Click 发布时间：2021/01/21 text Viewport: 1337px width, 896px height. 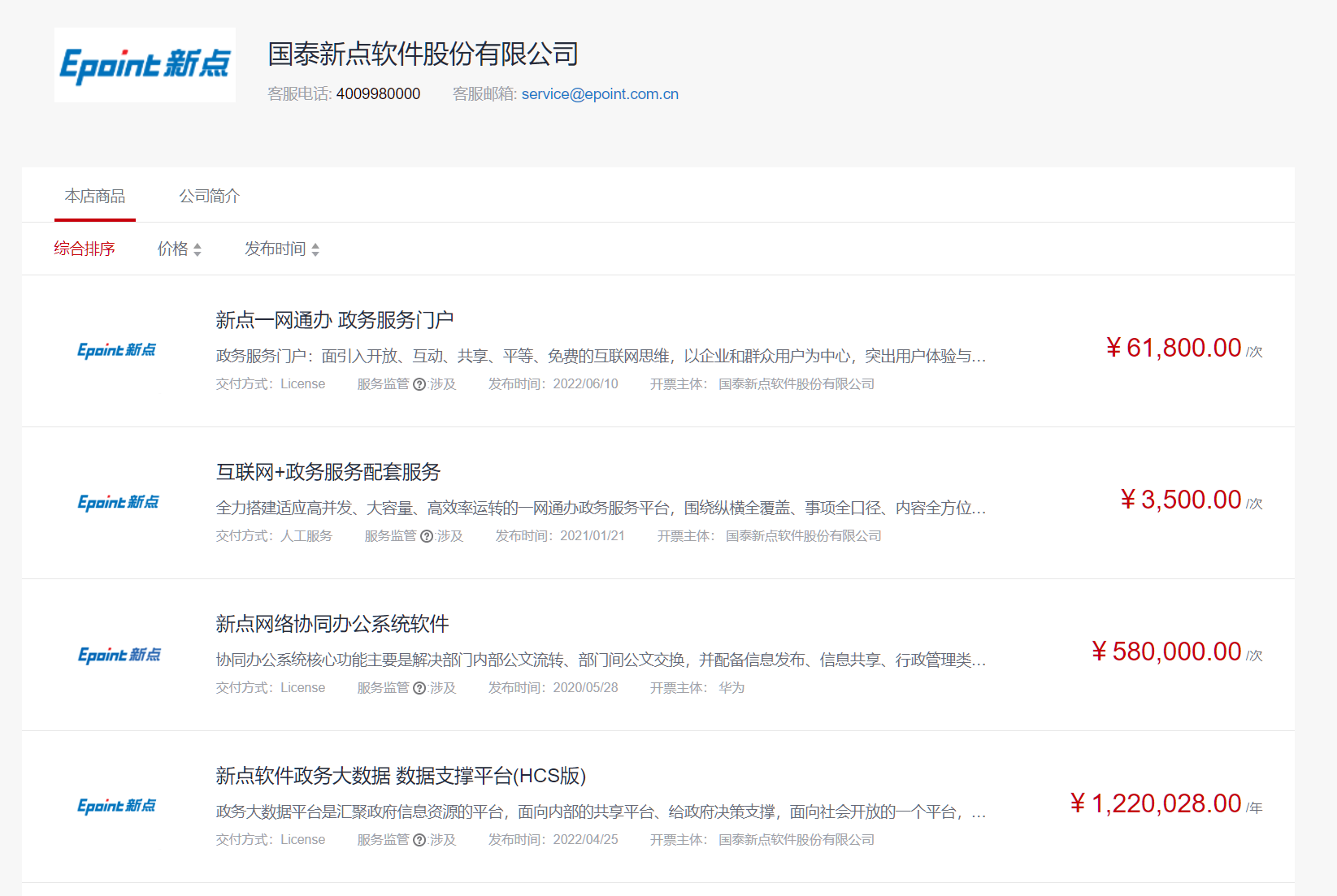560,536
